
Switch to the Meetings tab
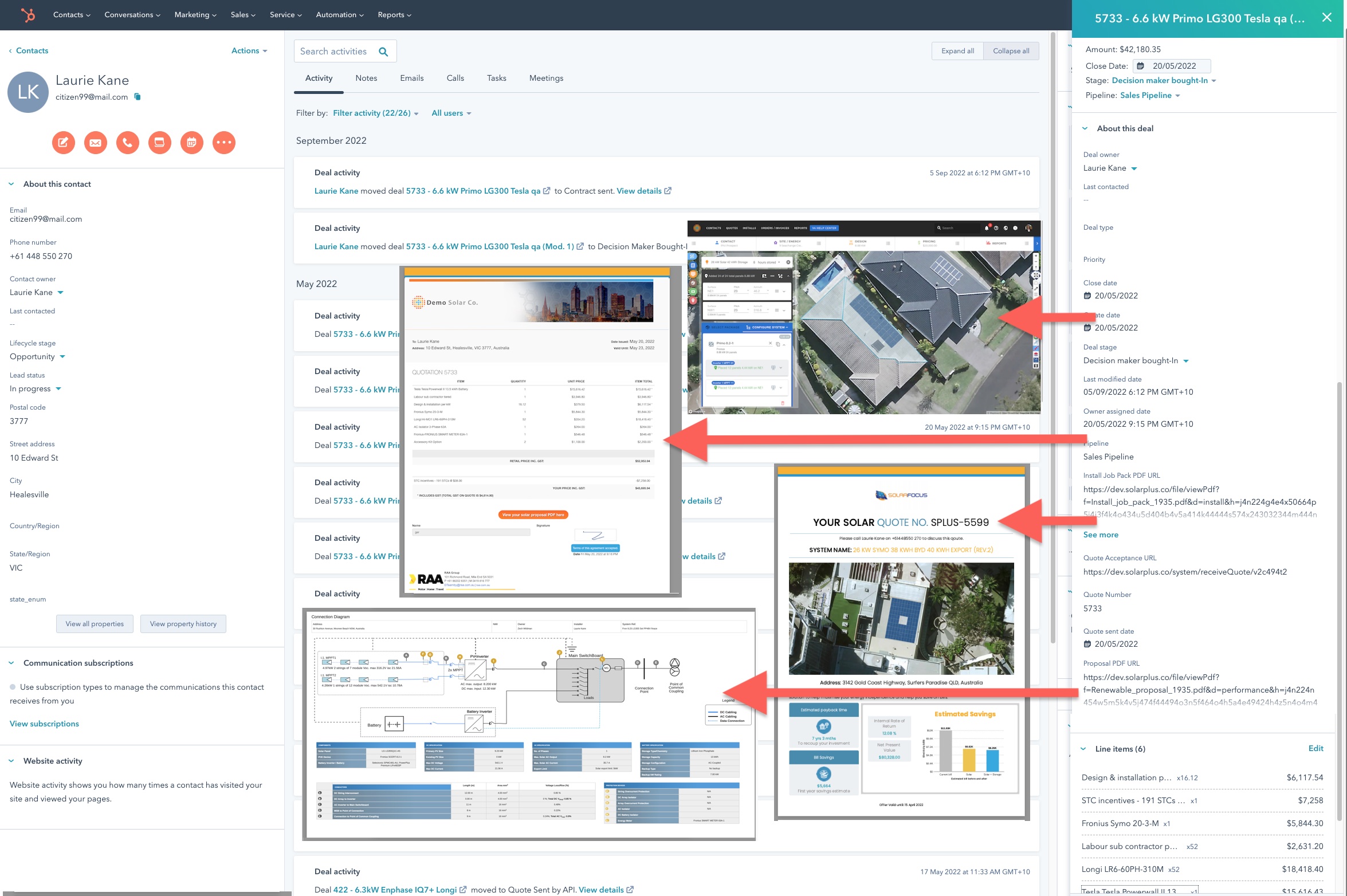pyautogui.click(x=546, y=78)
